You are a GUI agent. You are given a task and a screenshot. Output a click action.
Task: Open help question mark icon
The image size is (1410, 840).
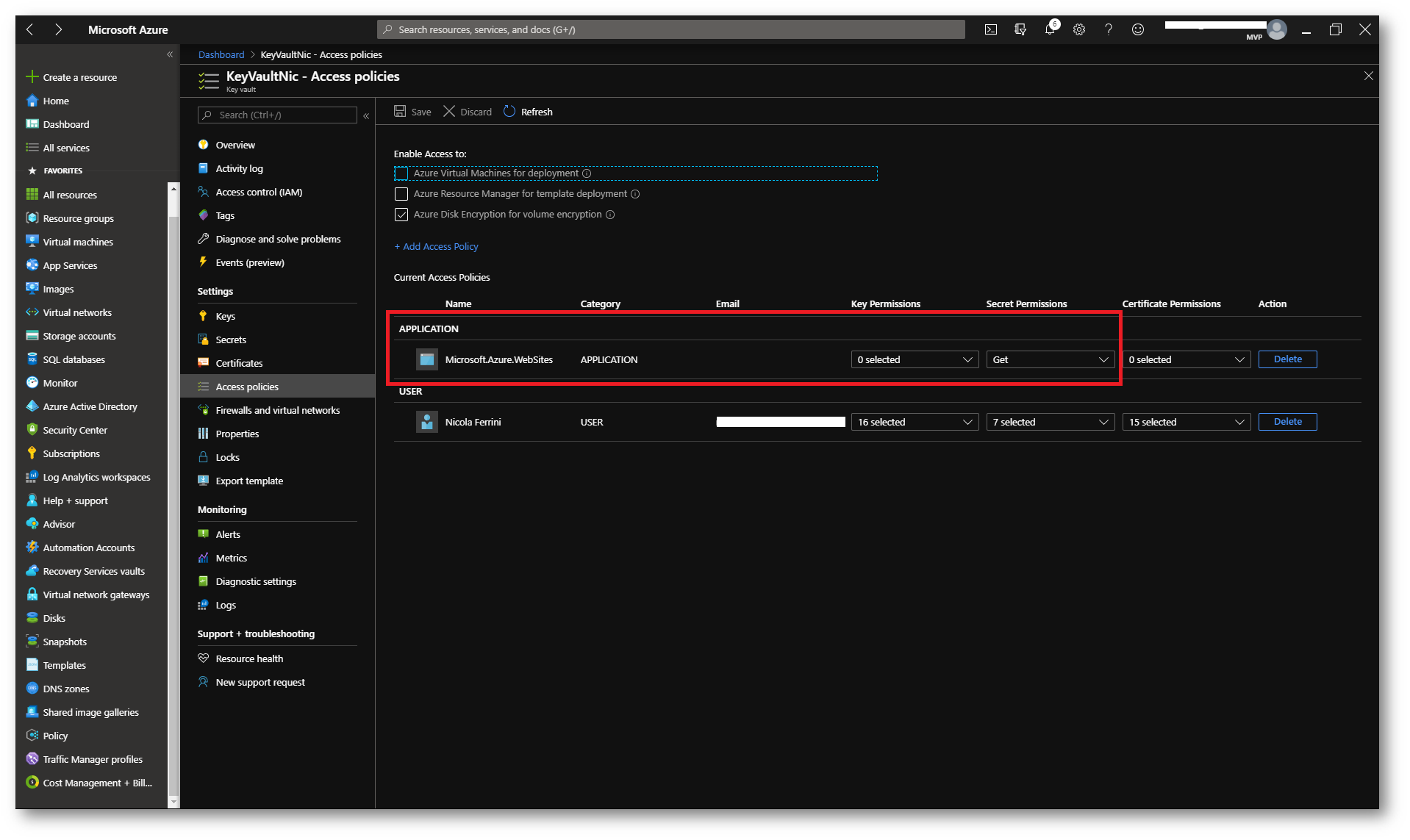(1108, 29)
